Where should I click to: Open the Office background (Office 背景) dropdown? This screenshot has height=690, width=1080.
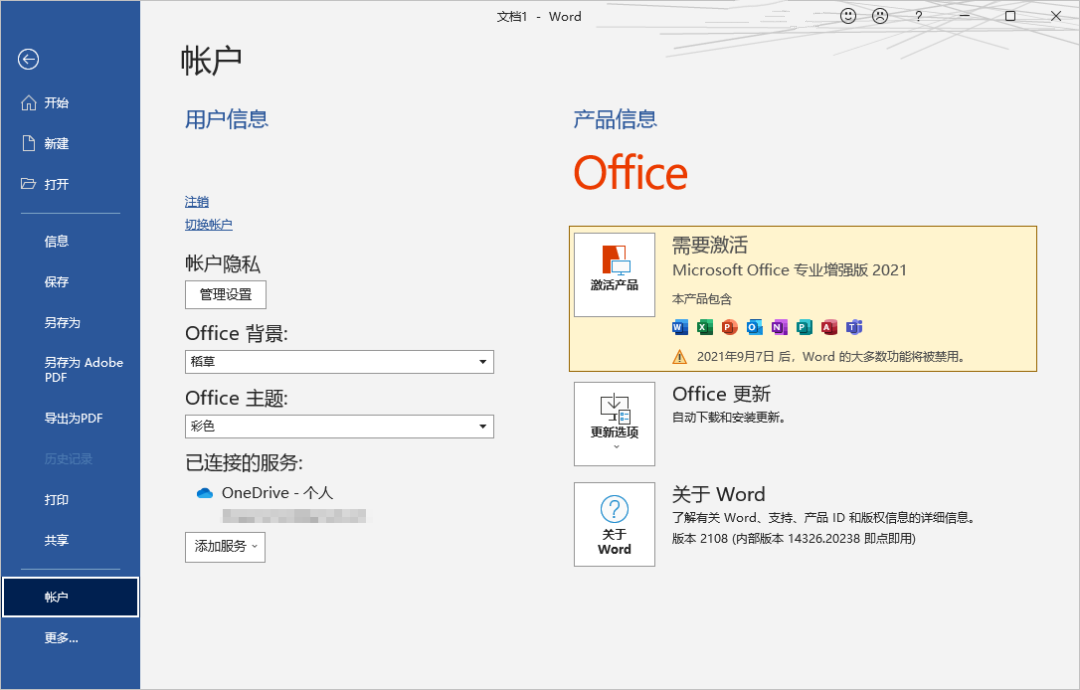coord(340,362)
